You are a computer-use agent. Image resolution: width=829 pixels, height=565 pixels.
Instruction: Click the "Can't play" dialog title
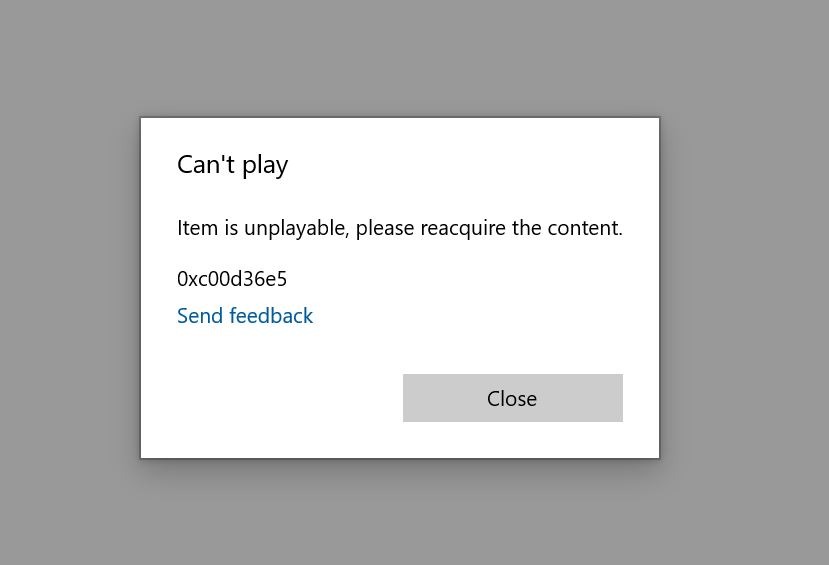(232, 164)
